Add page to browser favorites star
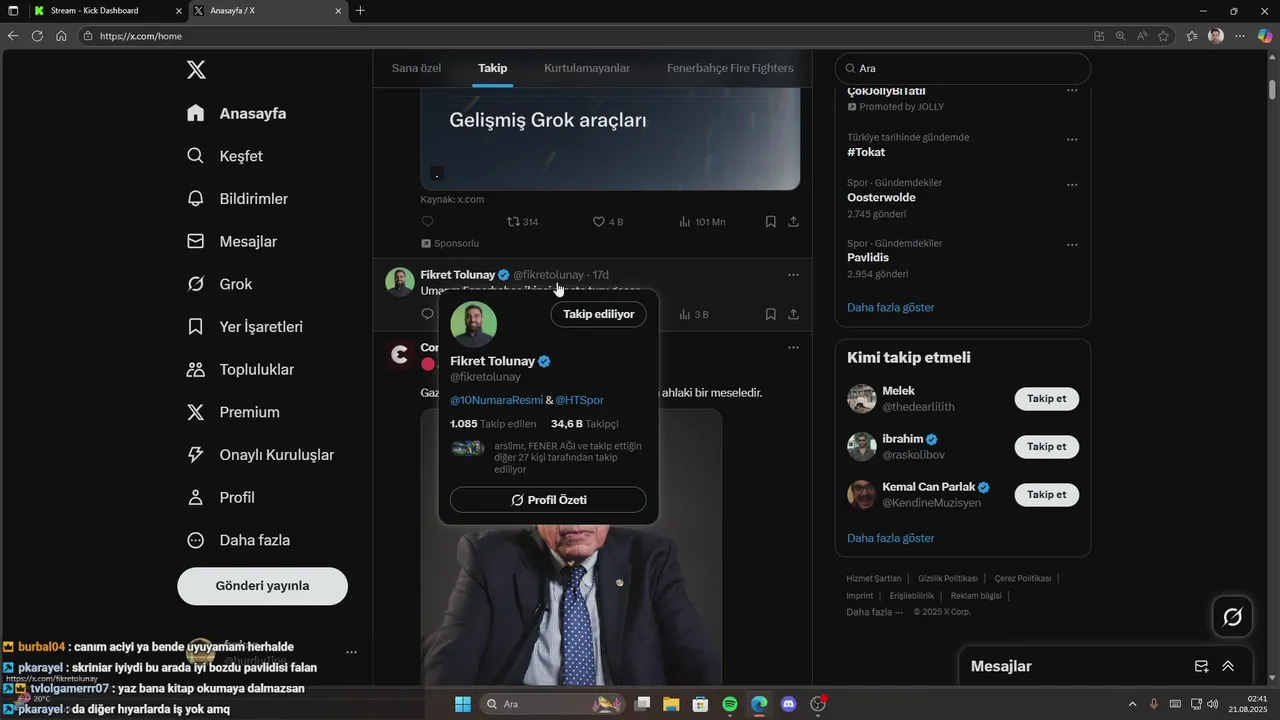This screenshot has width=1280, height=720. (1164, 35)
